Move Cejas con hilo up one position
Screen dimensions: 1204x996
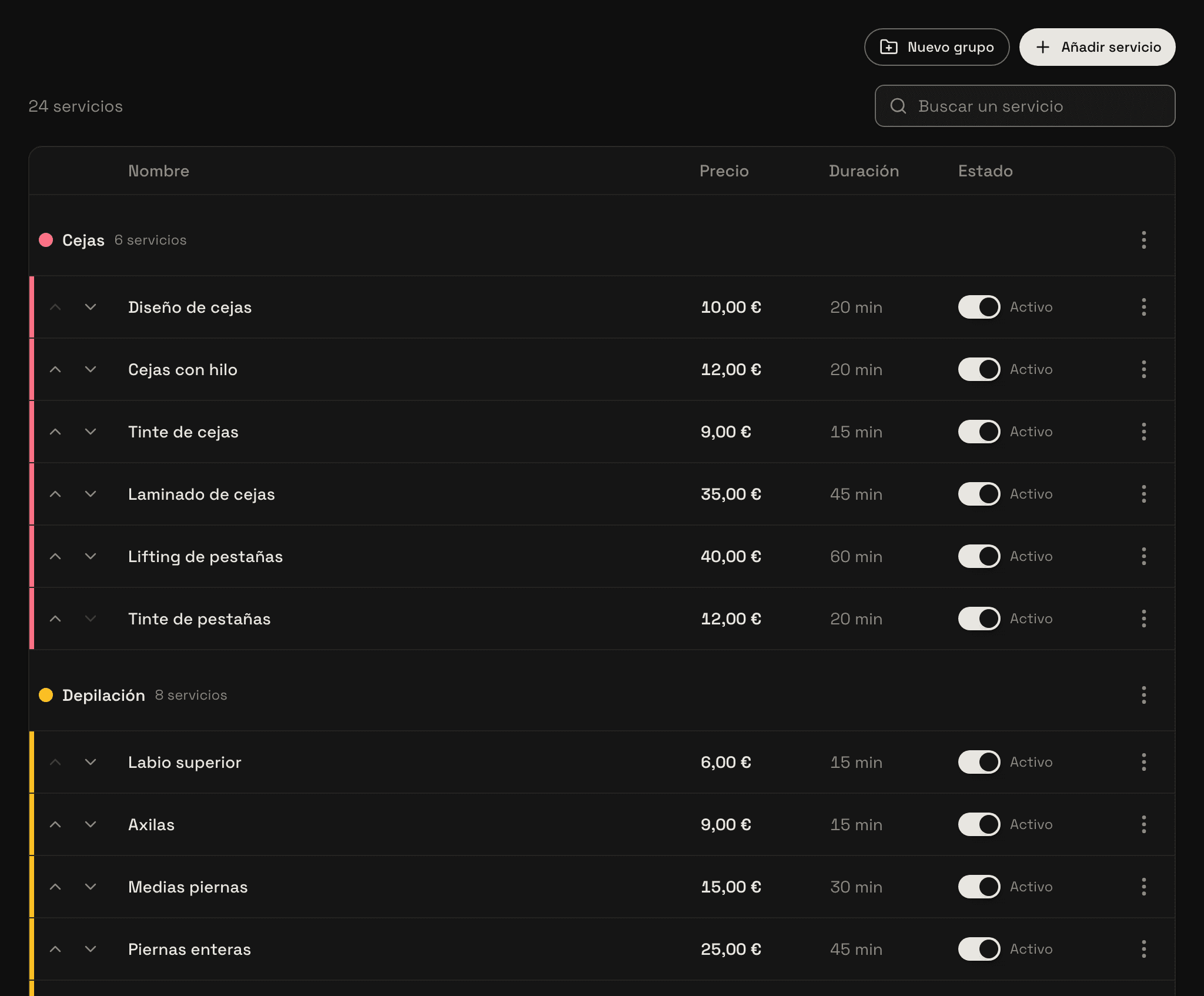(x=55, y=369)
